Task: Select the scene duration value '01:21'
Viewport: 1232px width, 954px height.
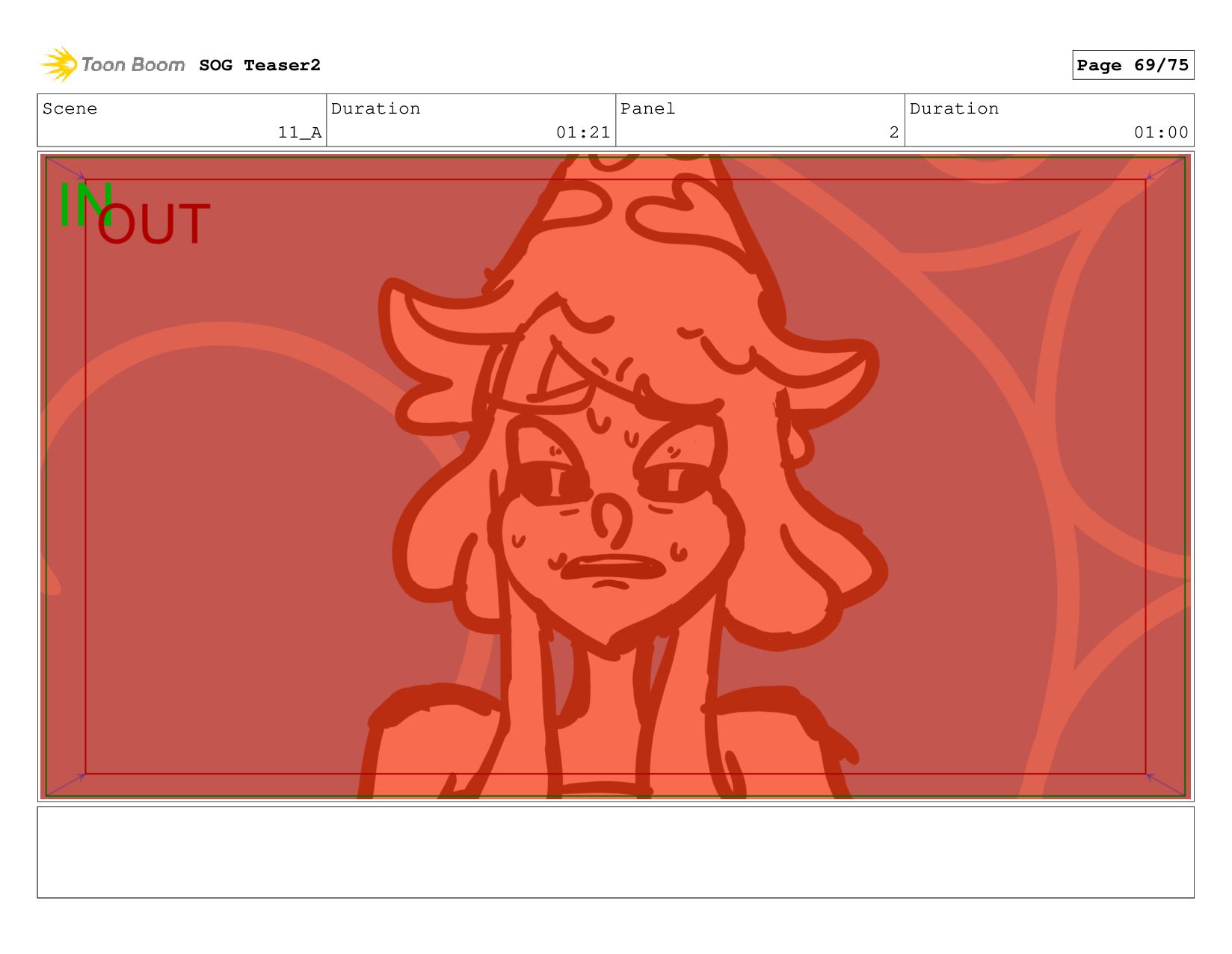Action: (x=583, y=132)
